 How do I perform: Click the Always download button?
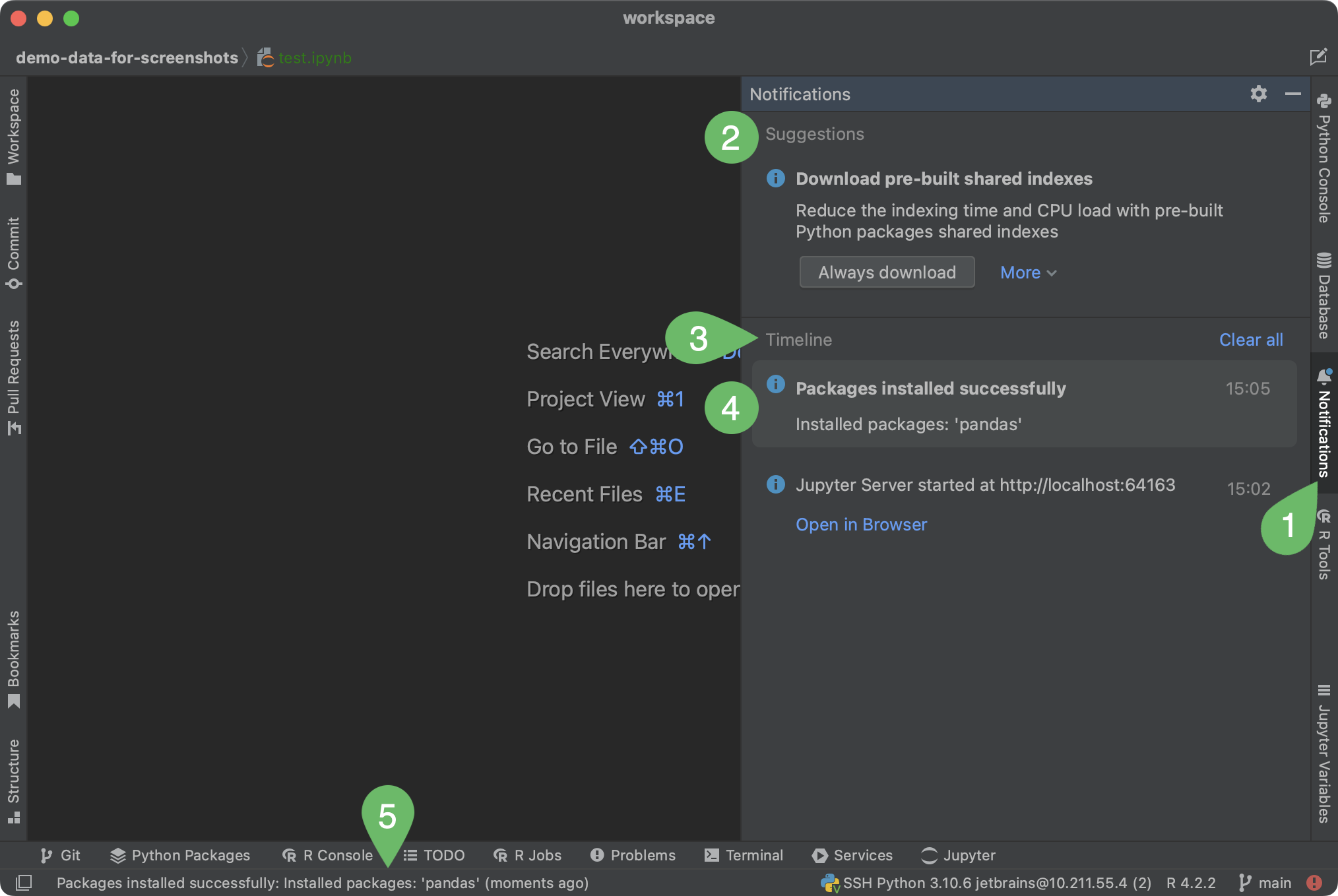pos(887,272)
